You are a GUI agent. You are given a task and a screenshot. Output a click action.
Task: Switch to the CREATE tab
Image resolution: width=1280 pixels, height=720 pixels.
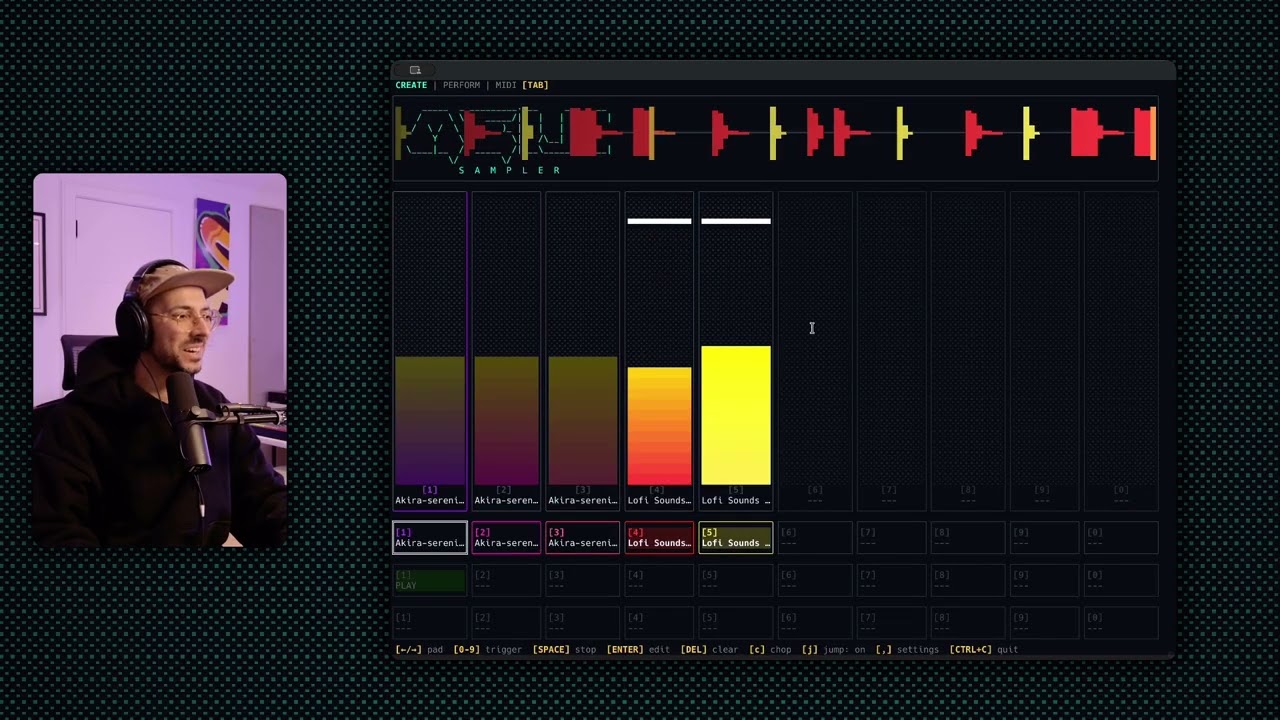point(411,85)
